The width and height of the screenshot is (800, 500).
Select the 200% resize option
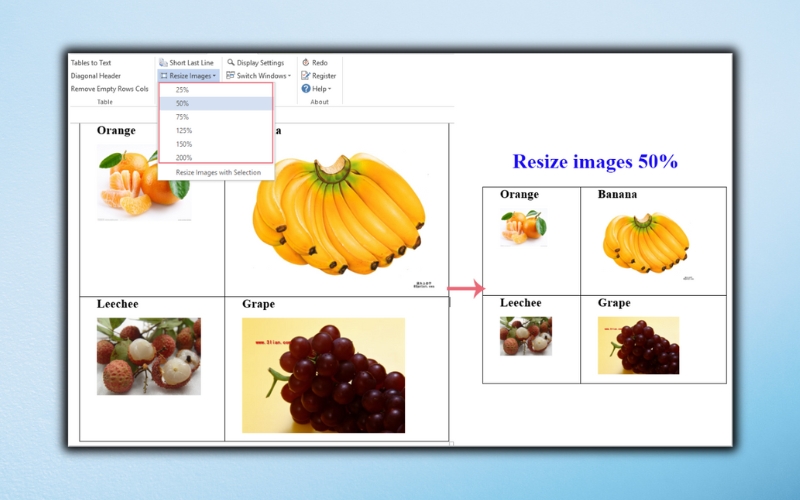pyautogui.click(x=216, y=157)
